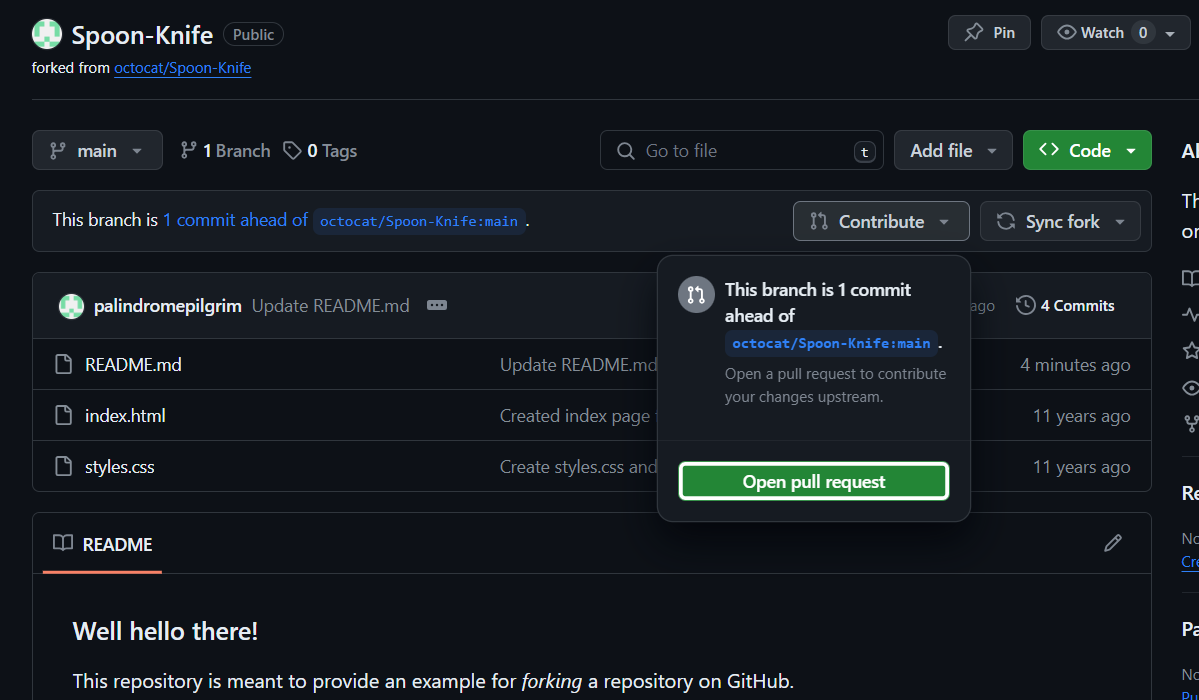Expand the Watch options dropdown arrow
This screenshot has width=1199, height=700.
pyautogui.click(x=1170, y=33)
